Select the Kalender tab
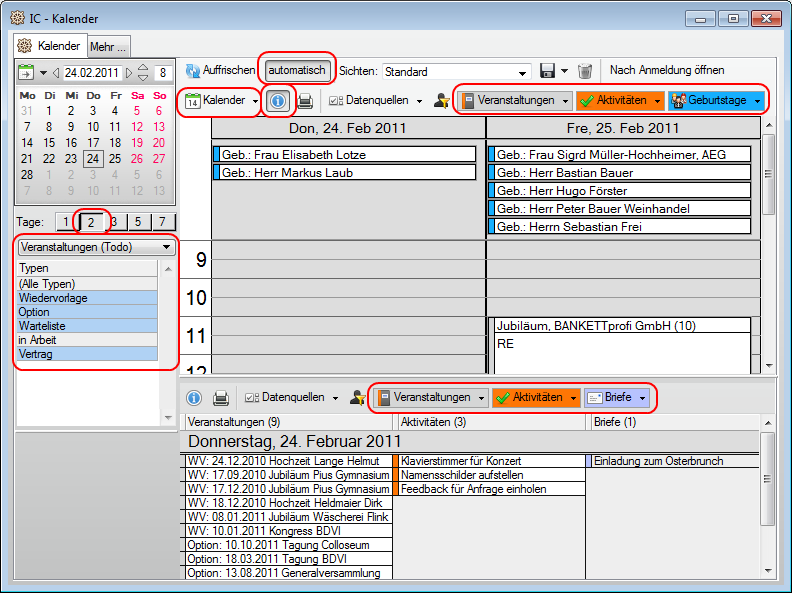The height and width of the screenshot is (593, 792). pyautogui.click(x=51, y=46)
